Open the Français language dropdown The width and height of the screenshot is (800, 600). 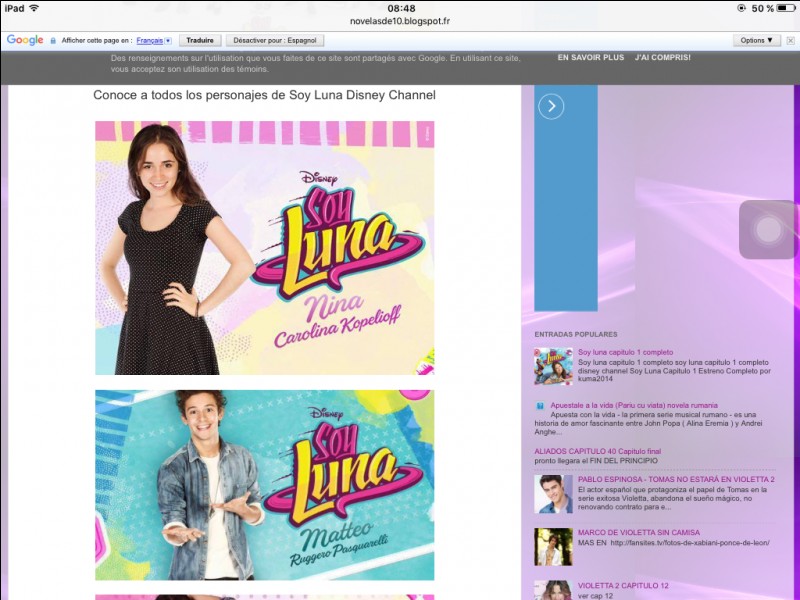(154, 41)
